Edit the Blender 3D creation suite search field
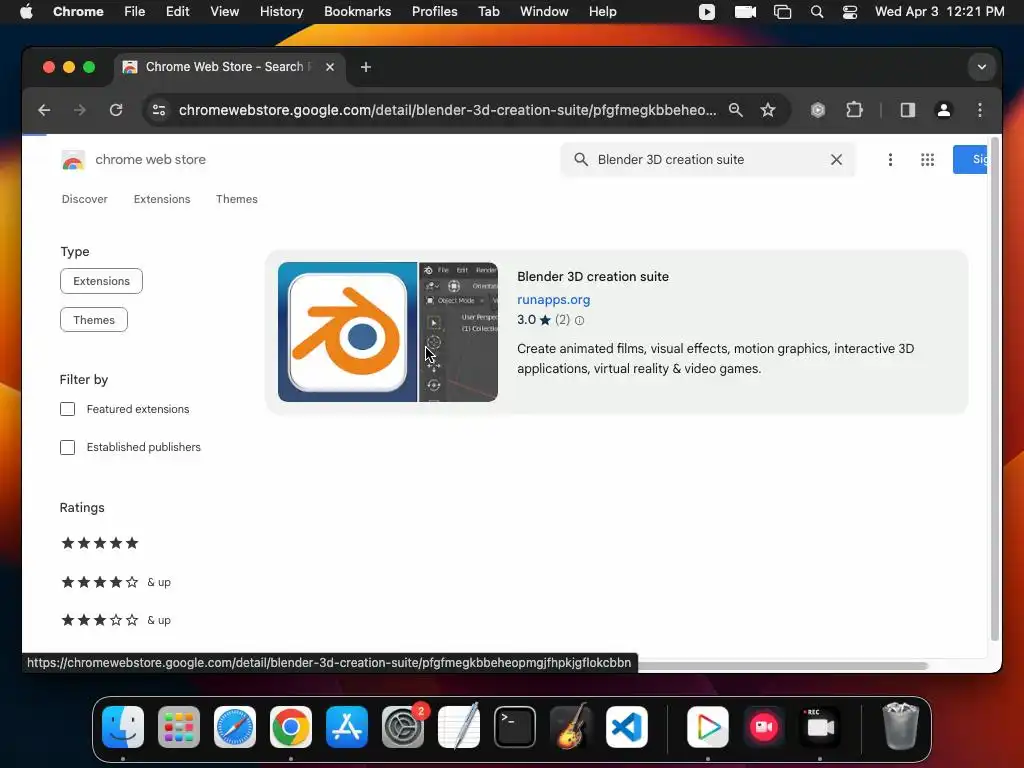Image resolution: width=1024 pixels, height=768 pixels. [709, 160]
